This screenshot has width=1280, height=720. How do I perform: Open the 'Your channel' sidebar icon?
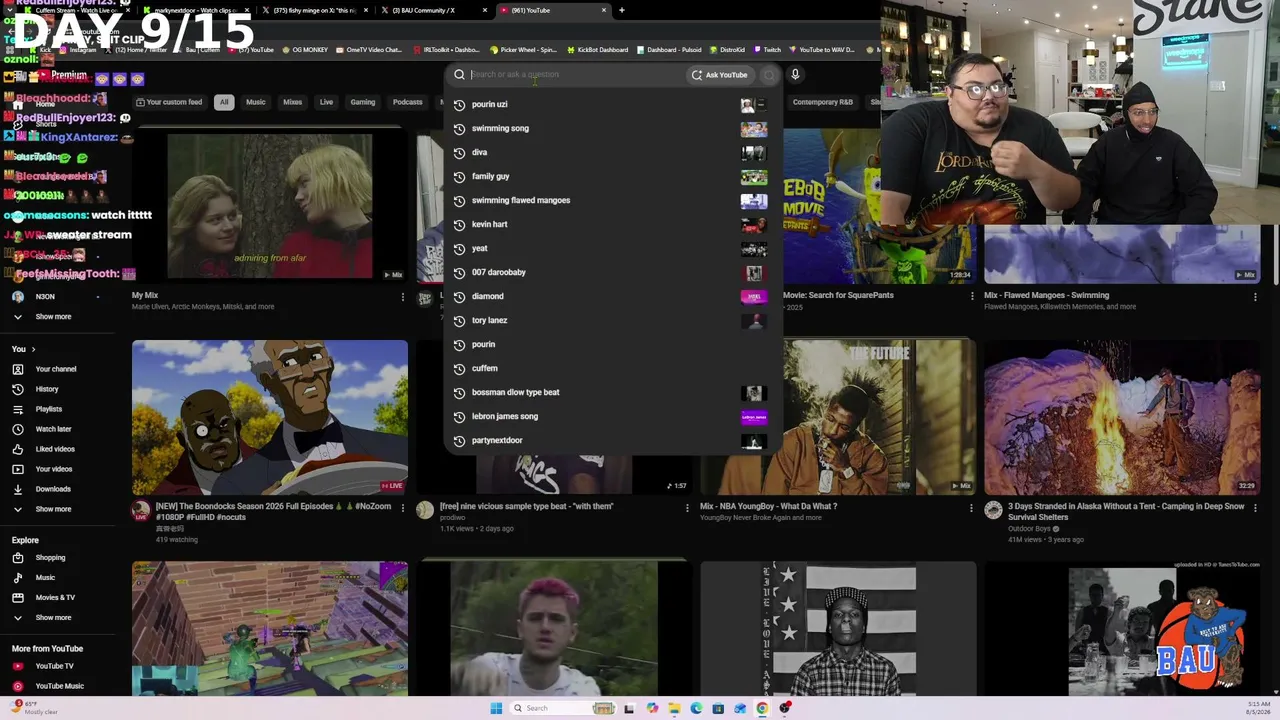pyautogui.click(x=18, y=369)
